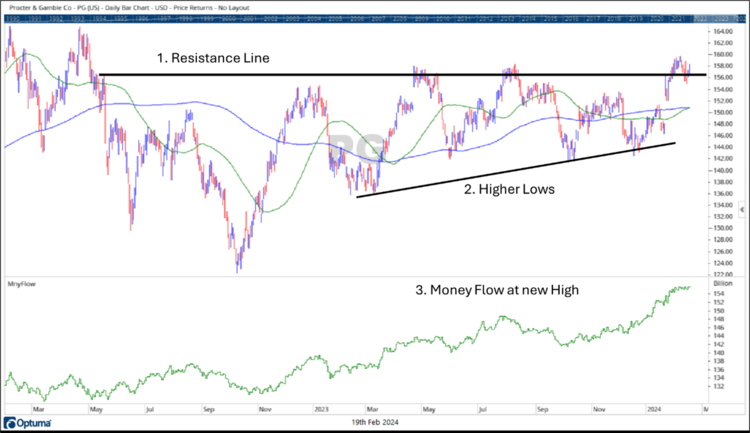This screenshot has width=750, height=433.
Task: Click the 156.00 price level on the scale
Action: pos(724,77)
